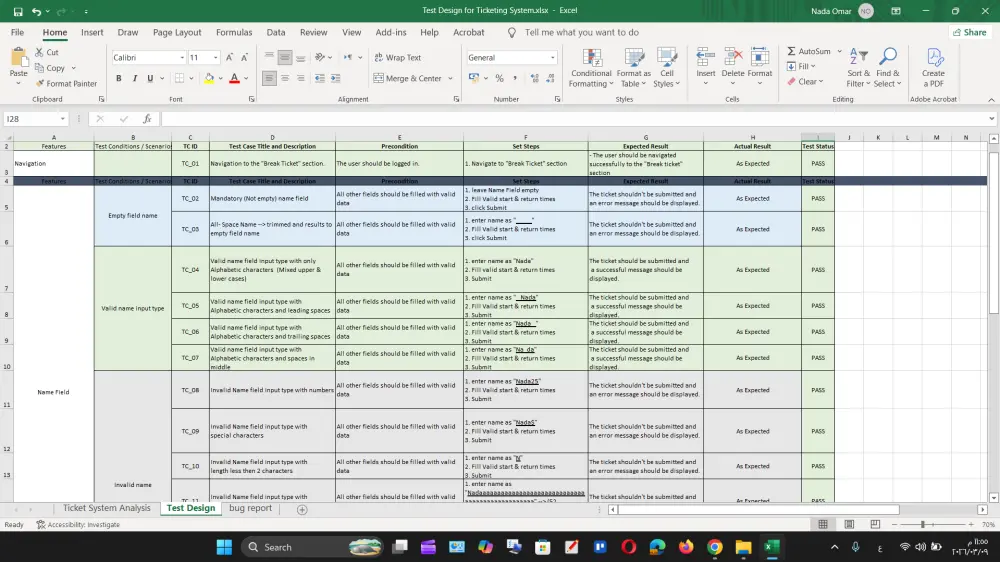Toggle middle vertical alignment
This screenshot has width=1000, height=562.
(284, 57)
